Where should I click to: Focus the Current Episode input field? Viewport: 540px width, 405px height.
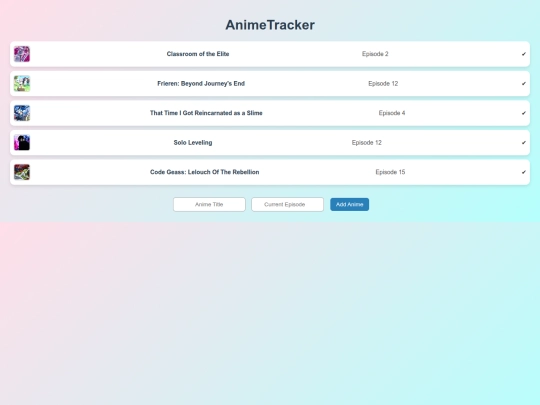(287, 204)
